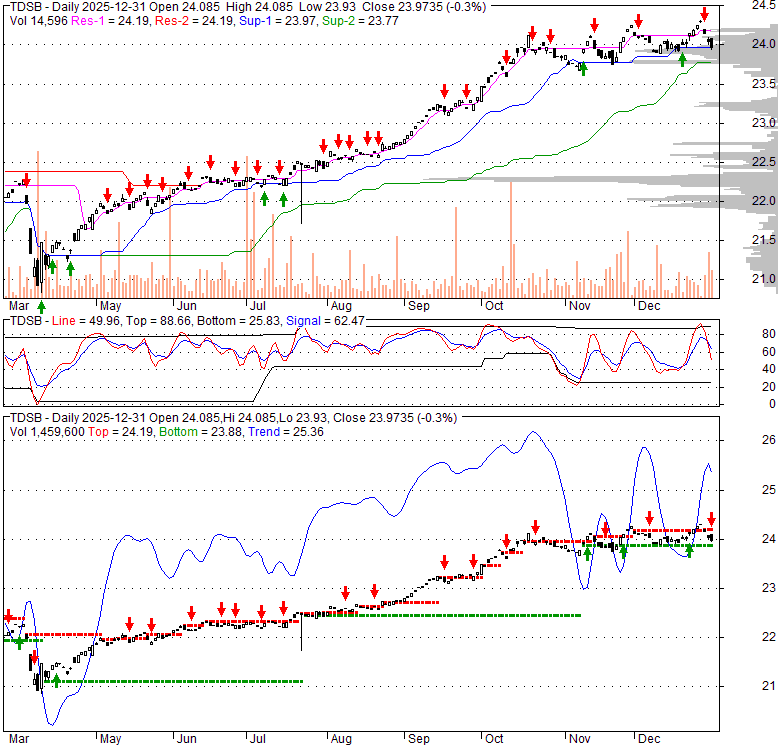The height and width of the screenshot is (745, 780).
Task: Select the red down arrow at bottom chart's far right
Action: point(711,518)
